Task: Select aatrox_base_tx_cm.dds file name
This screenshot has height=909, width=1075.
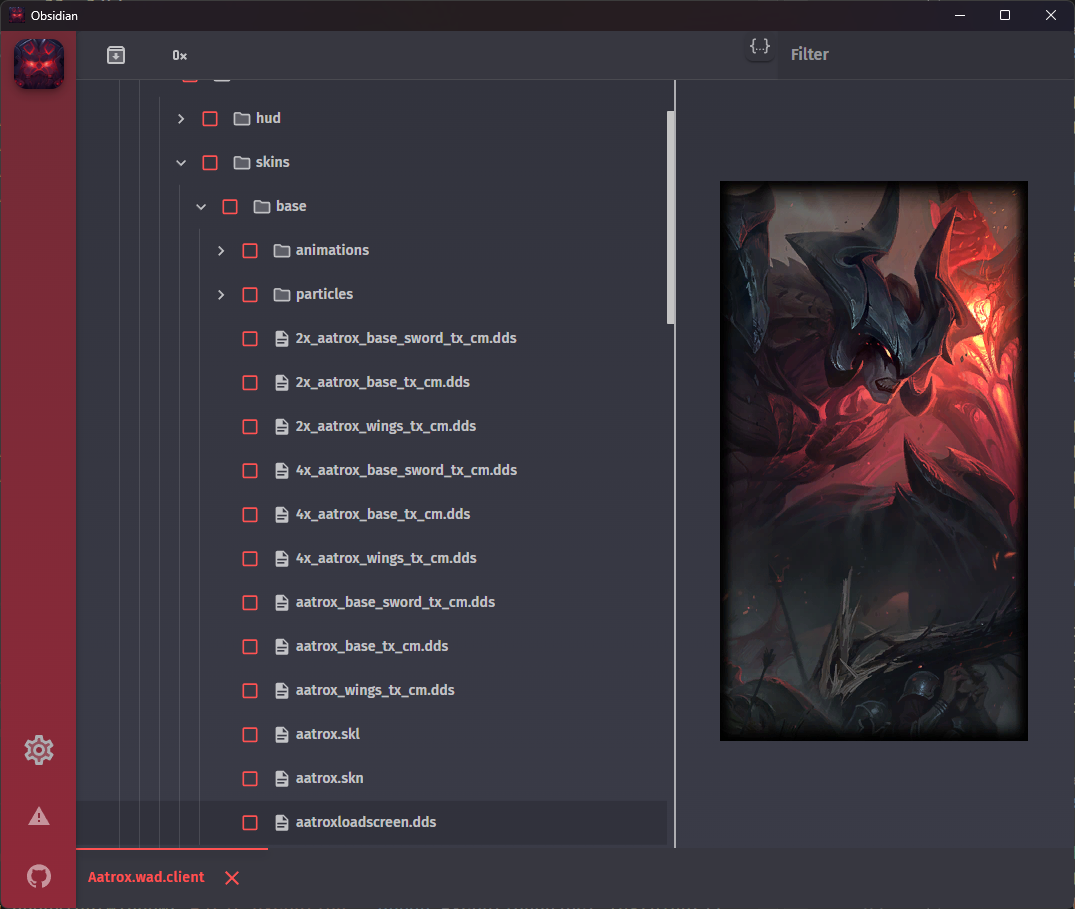Action: pos(372,646)
